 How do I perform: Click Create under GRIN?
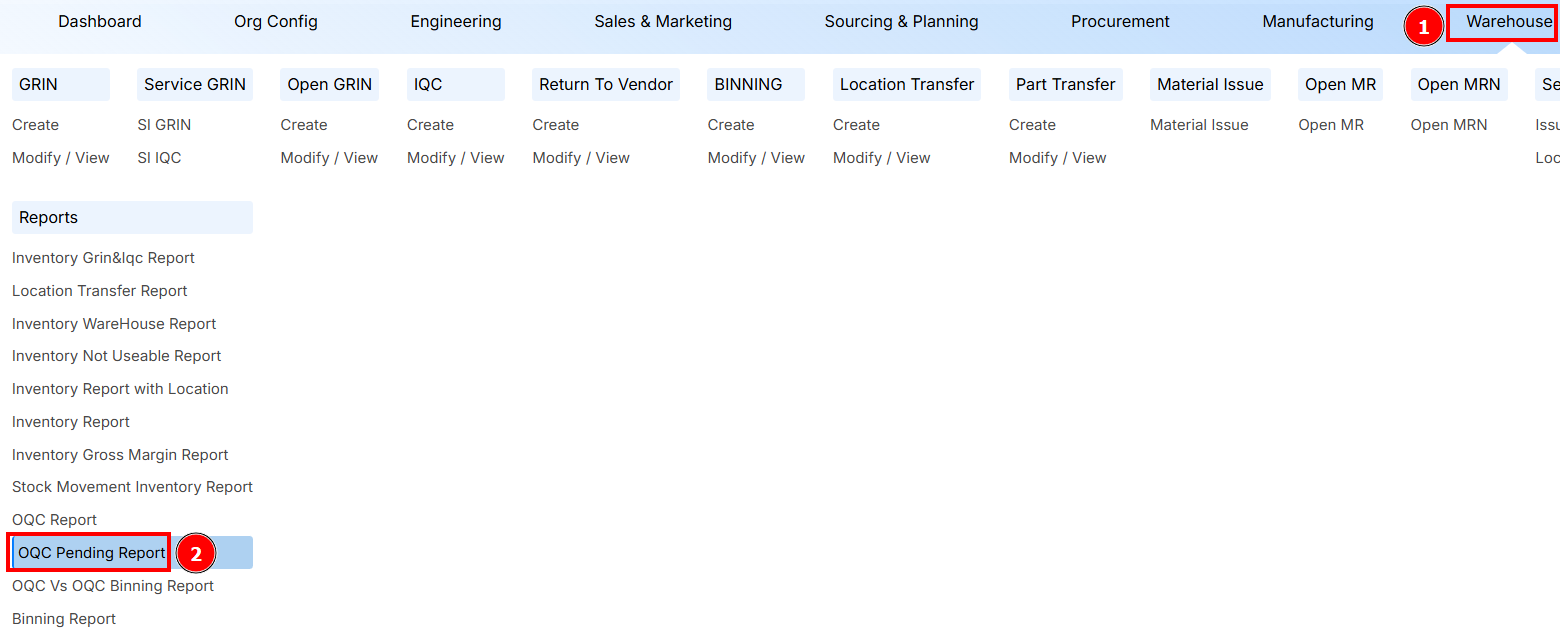pos(35,124)
